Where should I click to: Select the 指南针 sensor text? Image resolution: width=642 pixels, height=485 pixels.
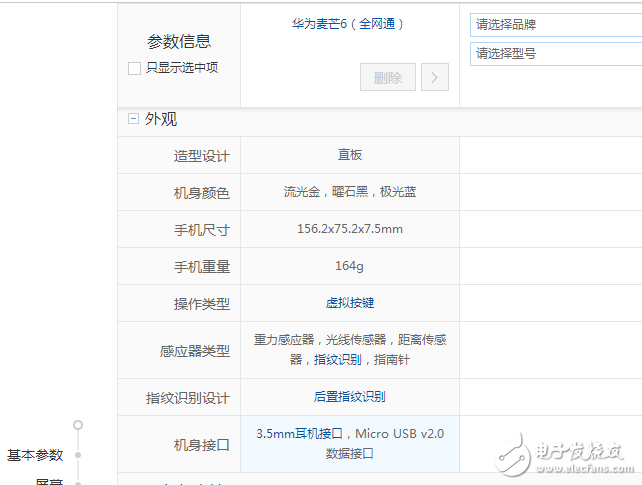point(392,360)
